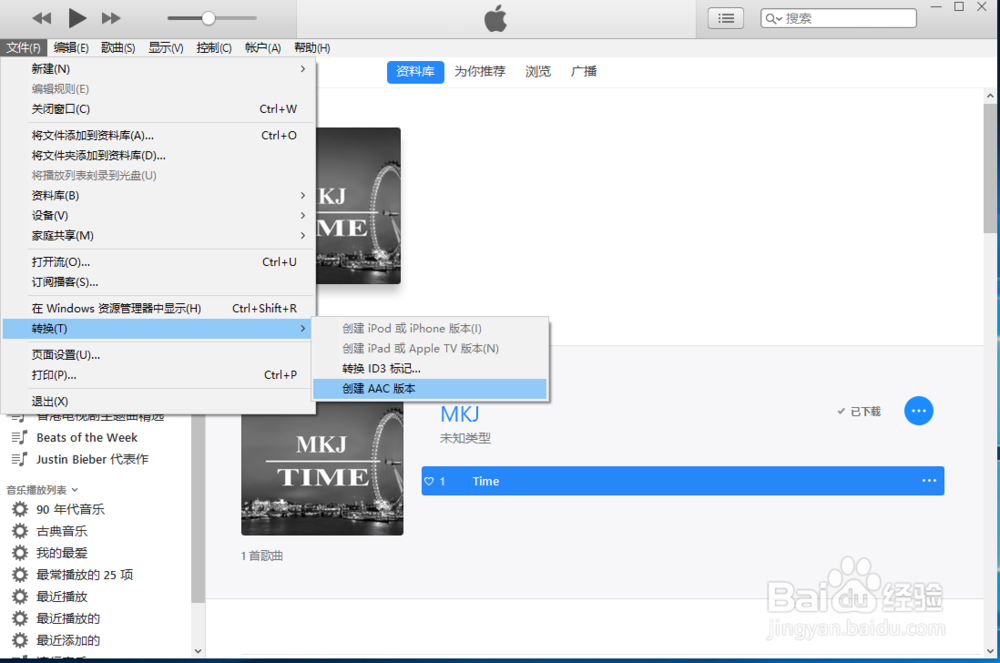
Task: Click the gear icon beside 90 年代音乐
Action: [20, 509]
